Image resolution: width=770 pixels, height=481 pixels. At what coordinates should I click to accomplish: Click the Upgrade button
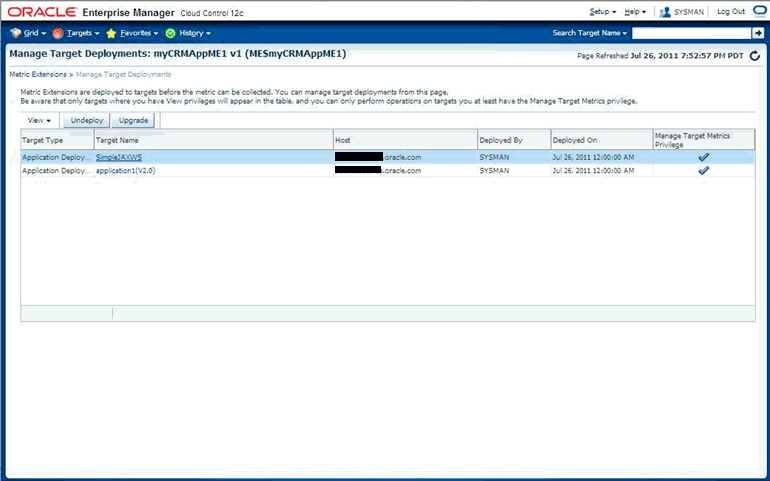point(133,120)
